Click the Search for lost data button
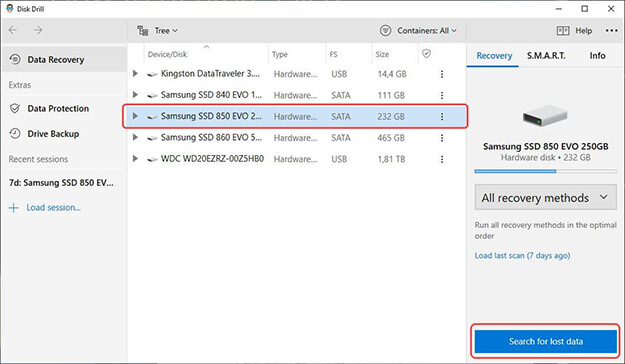 pyautogui.click(x=546, y=341)
